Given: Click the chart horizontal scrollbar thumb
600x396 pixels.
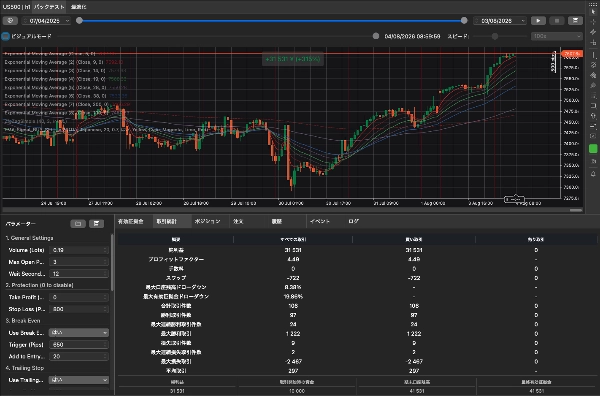Looking at the screenshot, I should (576, 210).
